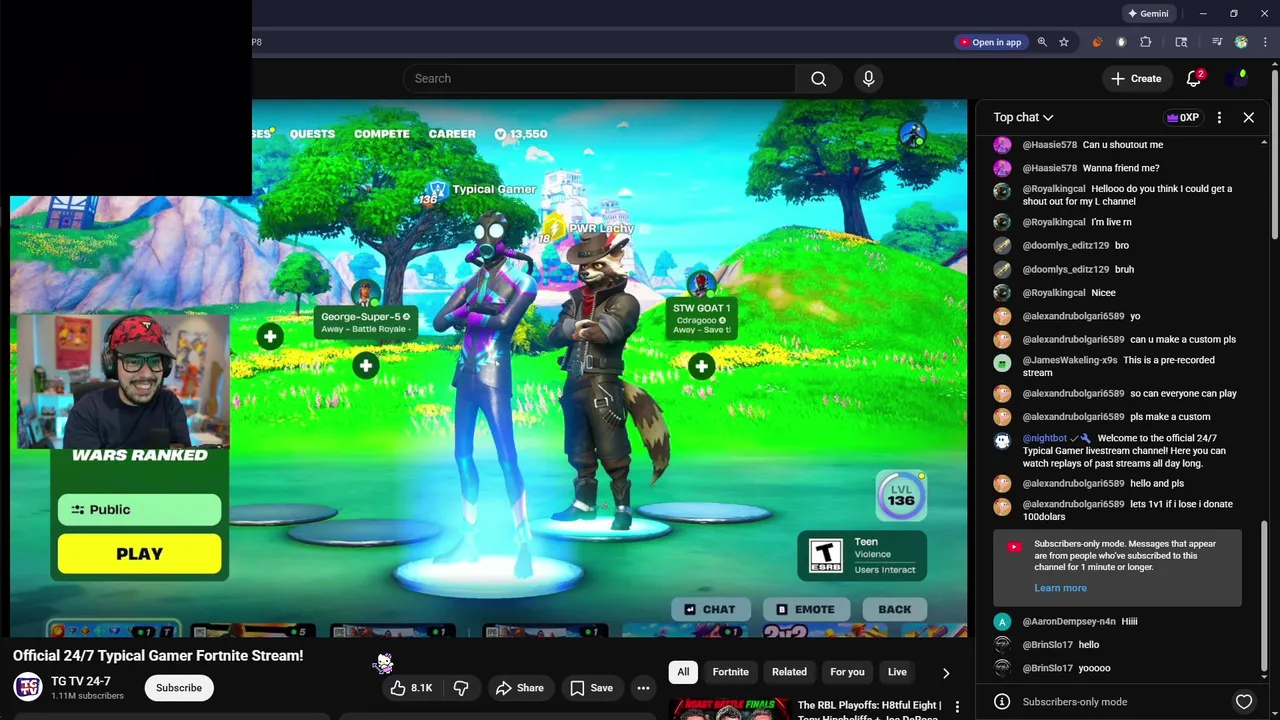Open browser media controls icon

1217,42
